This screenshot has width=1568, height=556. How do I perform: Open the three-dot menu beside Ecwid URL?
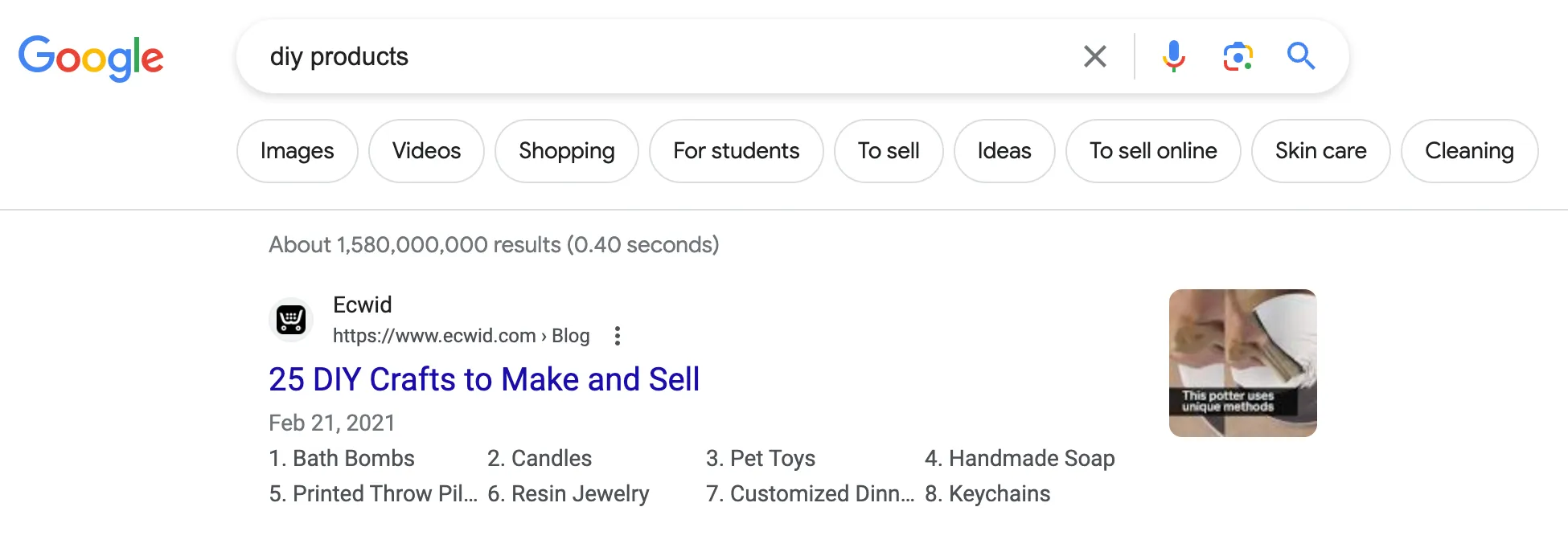click(617, 336)
